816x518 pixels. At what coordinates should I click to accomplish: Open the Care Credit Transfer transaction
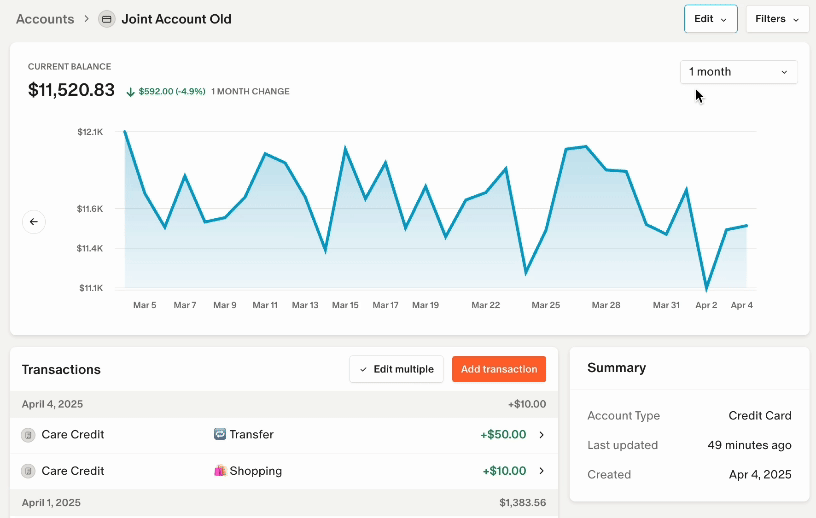[72, 435]
